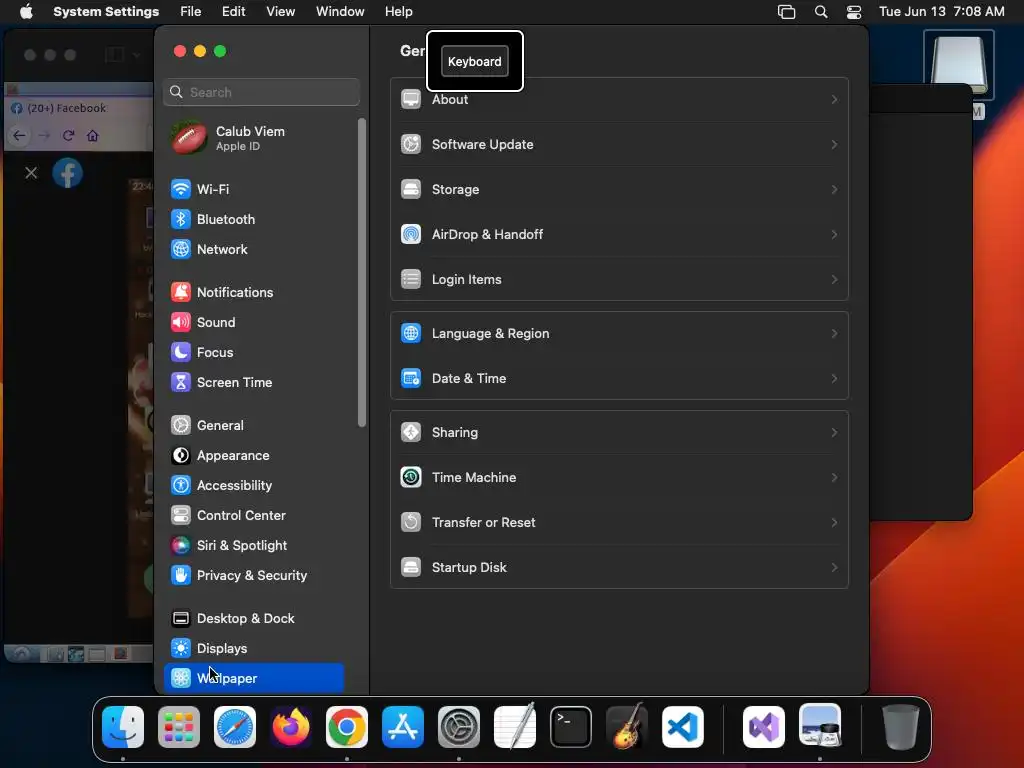This screenshot has height=768, width=1024.
Task: Reload page in the Facebook browser window
Action: pyautogui.click(x=68, y=136)
